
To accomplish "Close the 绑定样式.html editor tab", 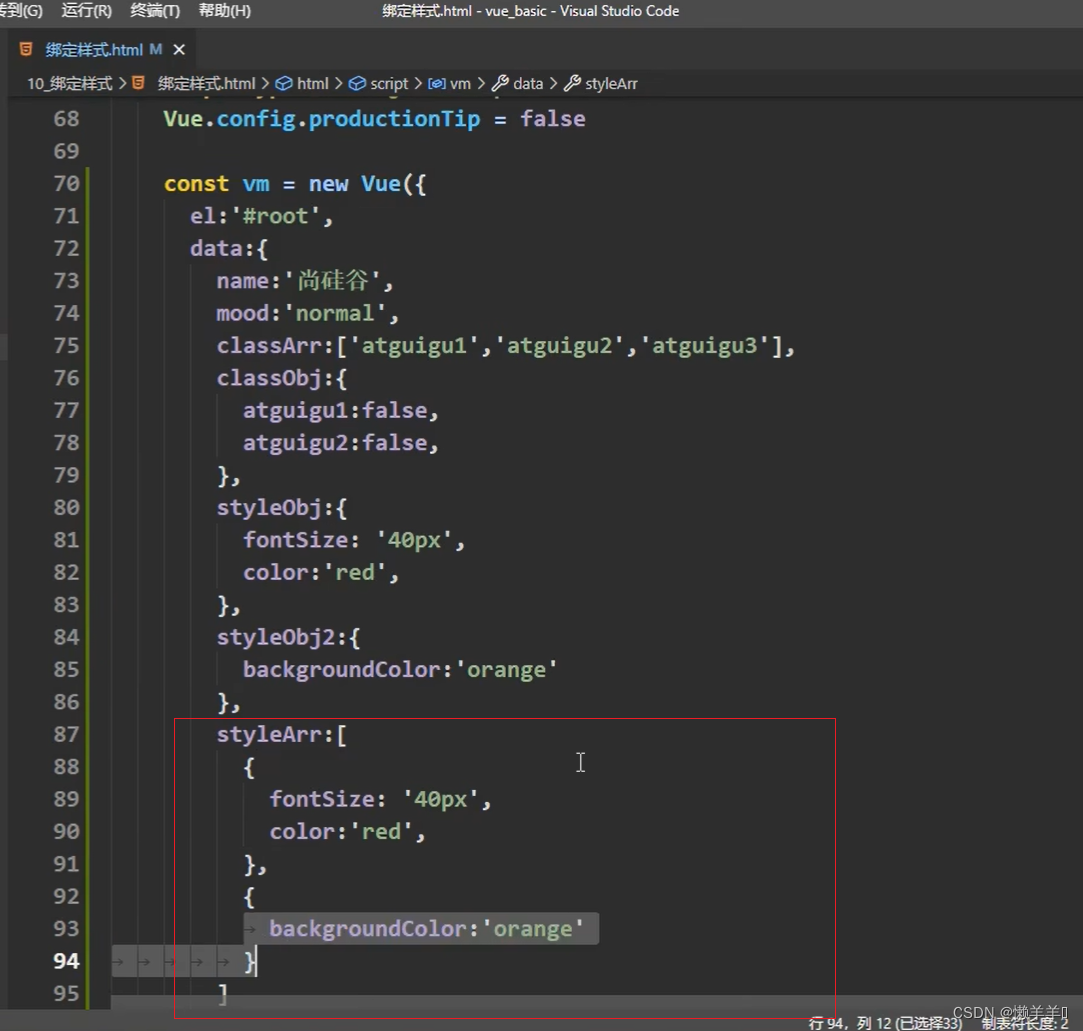I will tap(179, 49).
